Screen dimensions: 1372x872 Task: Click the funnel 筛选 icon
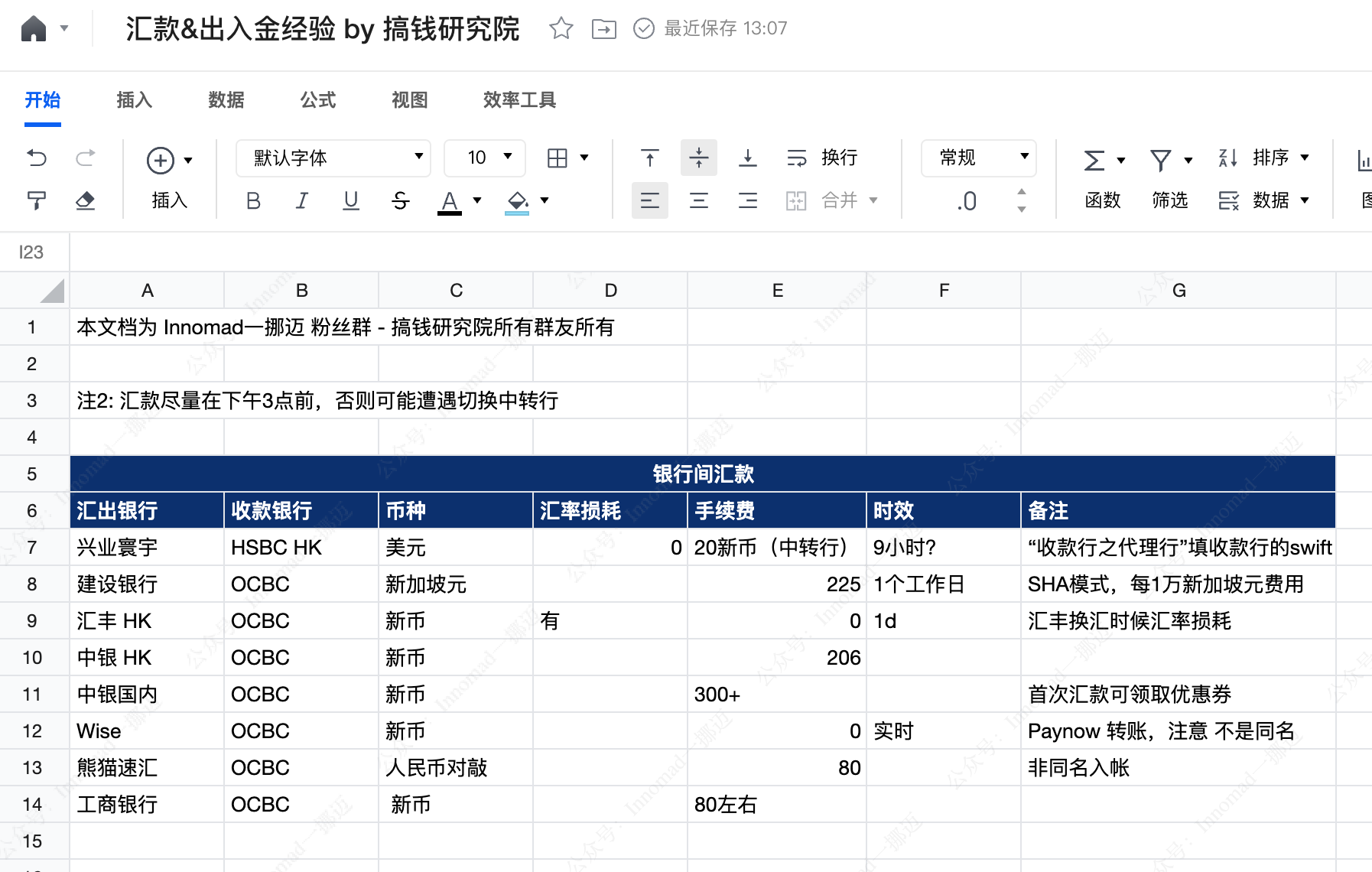coord(1161,160)
